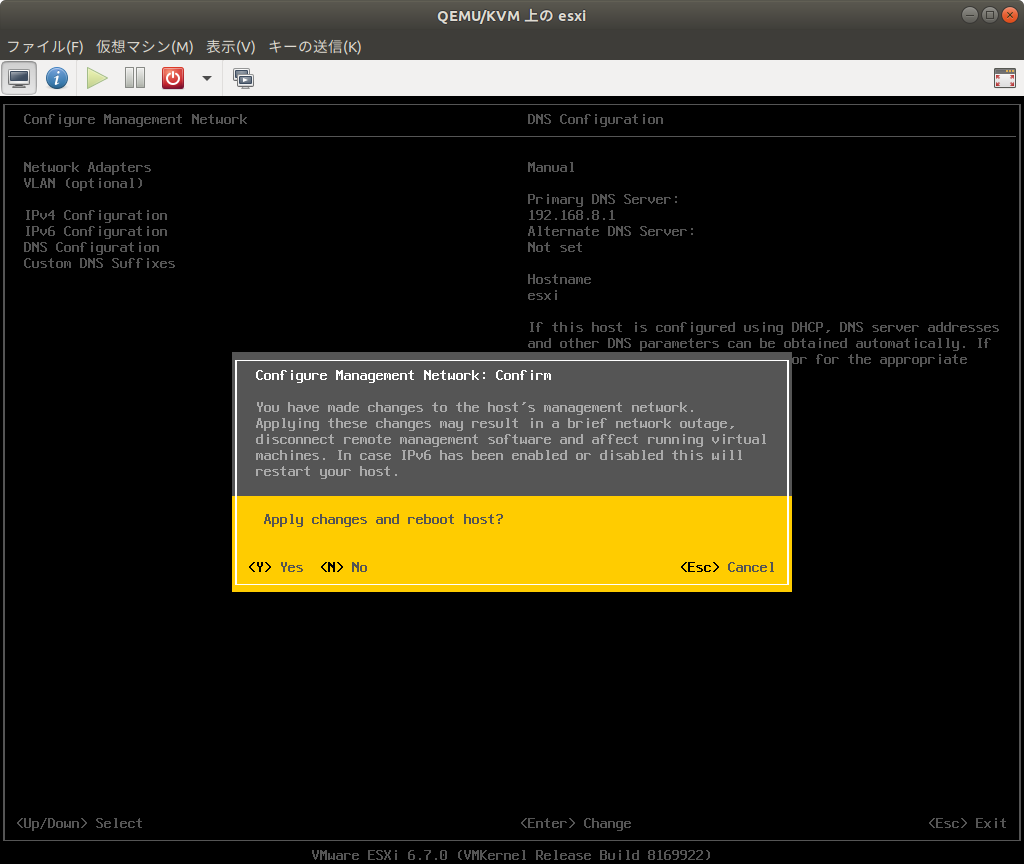Click the Apply changes and reboot host prompt

click(383, 519)
